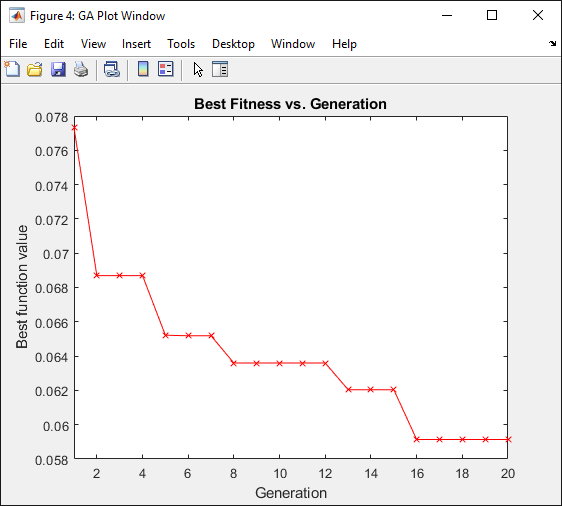Open the View menu
562x506 pixels.
[x=93, y=44]
